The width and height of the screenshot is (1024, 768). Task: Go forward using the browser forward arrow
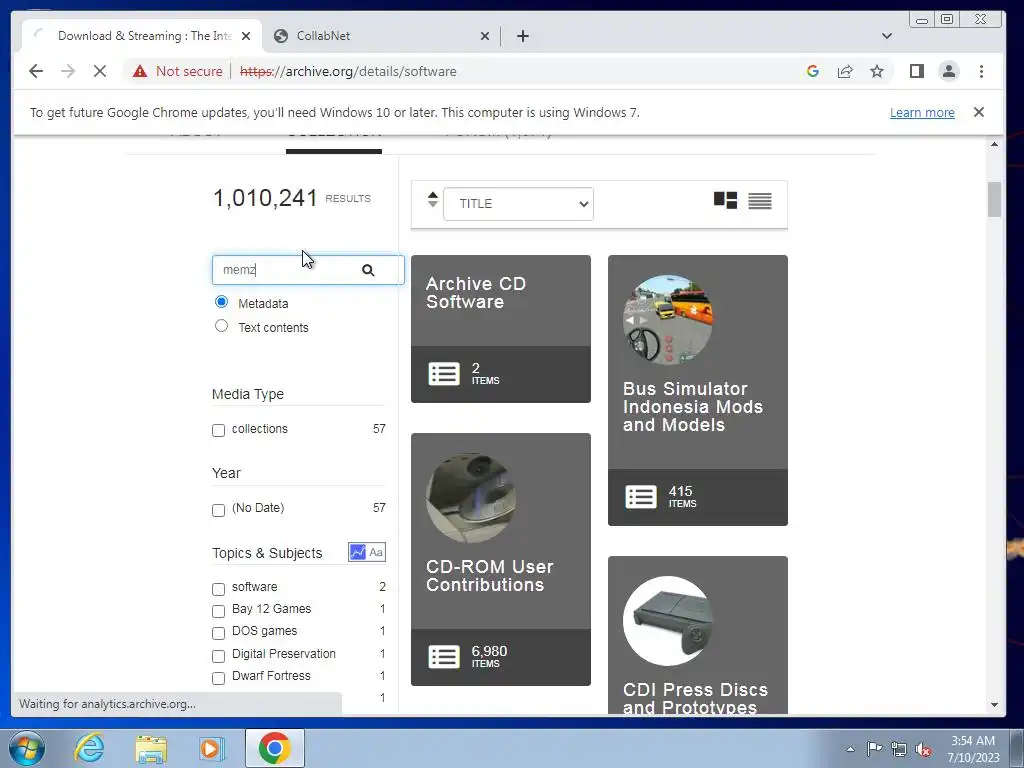tap(68, 71)
